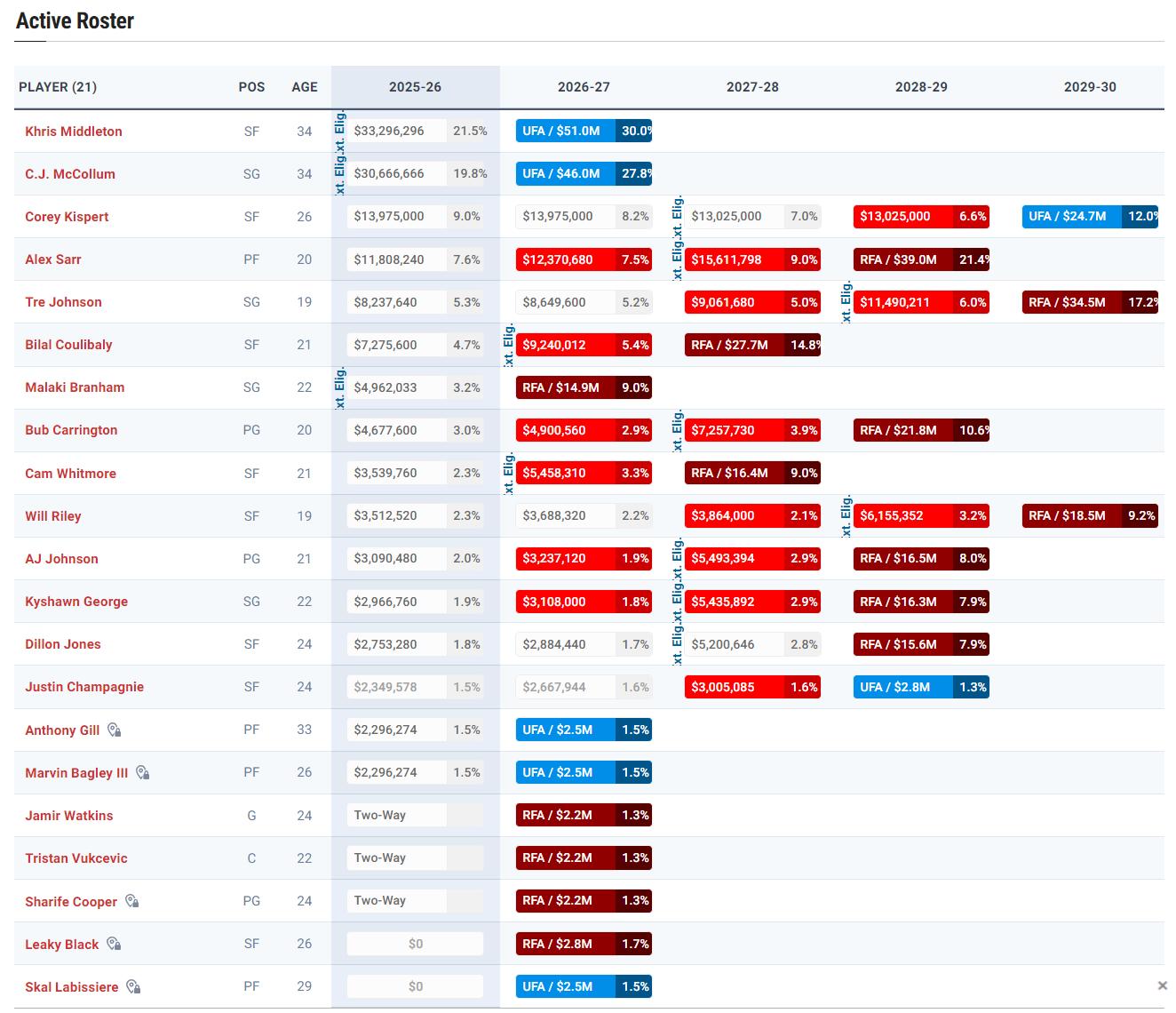Sort the table by the AGE header
1176x1013 pixels.
click(x=305, y=87)
